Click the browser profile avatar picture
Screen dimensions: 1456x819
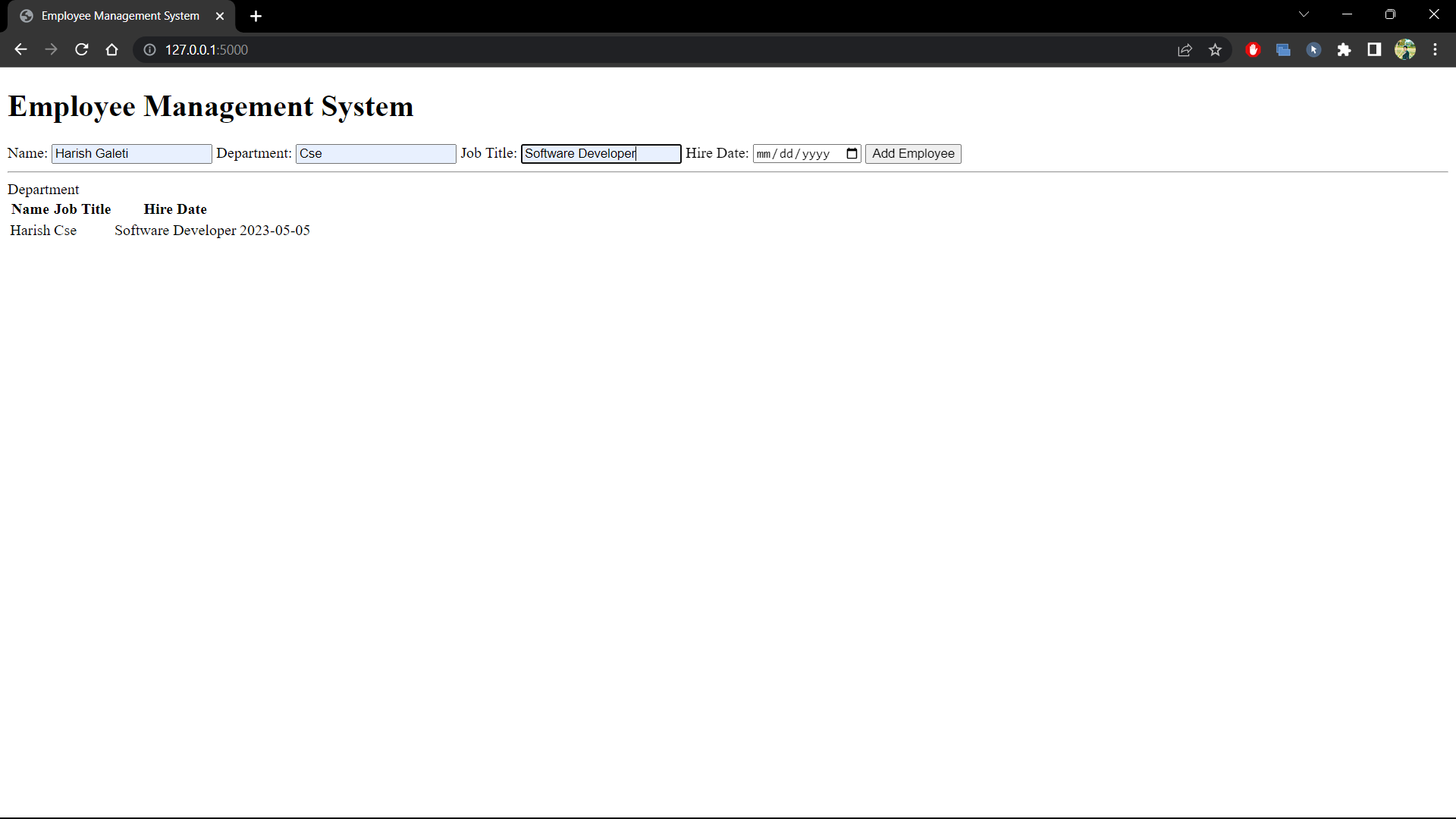pos(1406,49)
